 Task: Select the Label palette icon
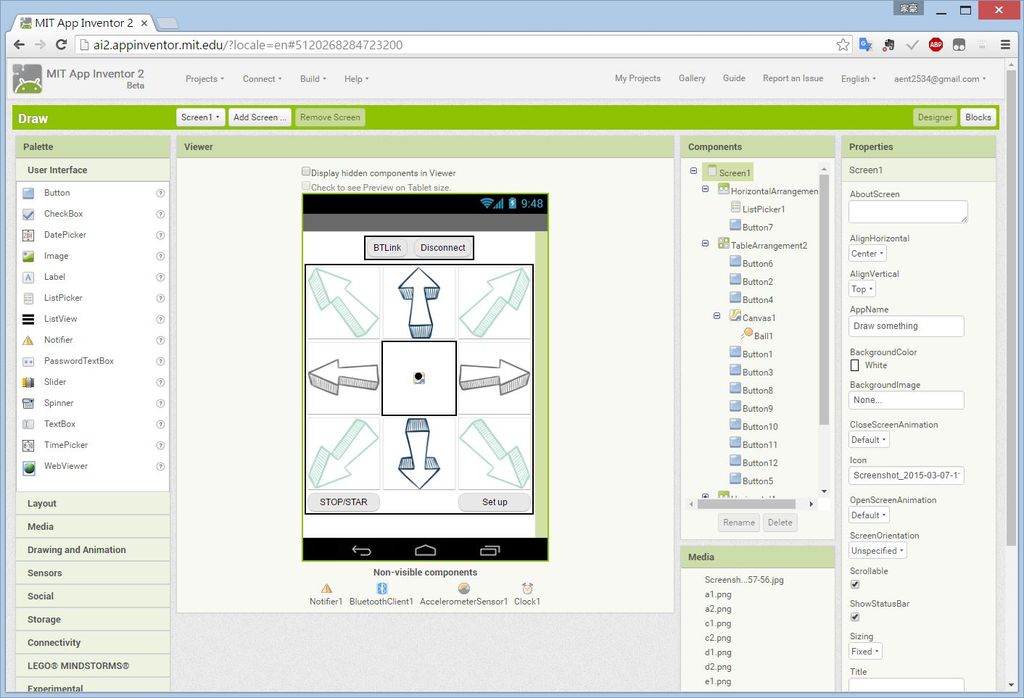pyautogui.click(x=28, y=278)
